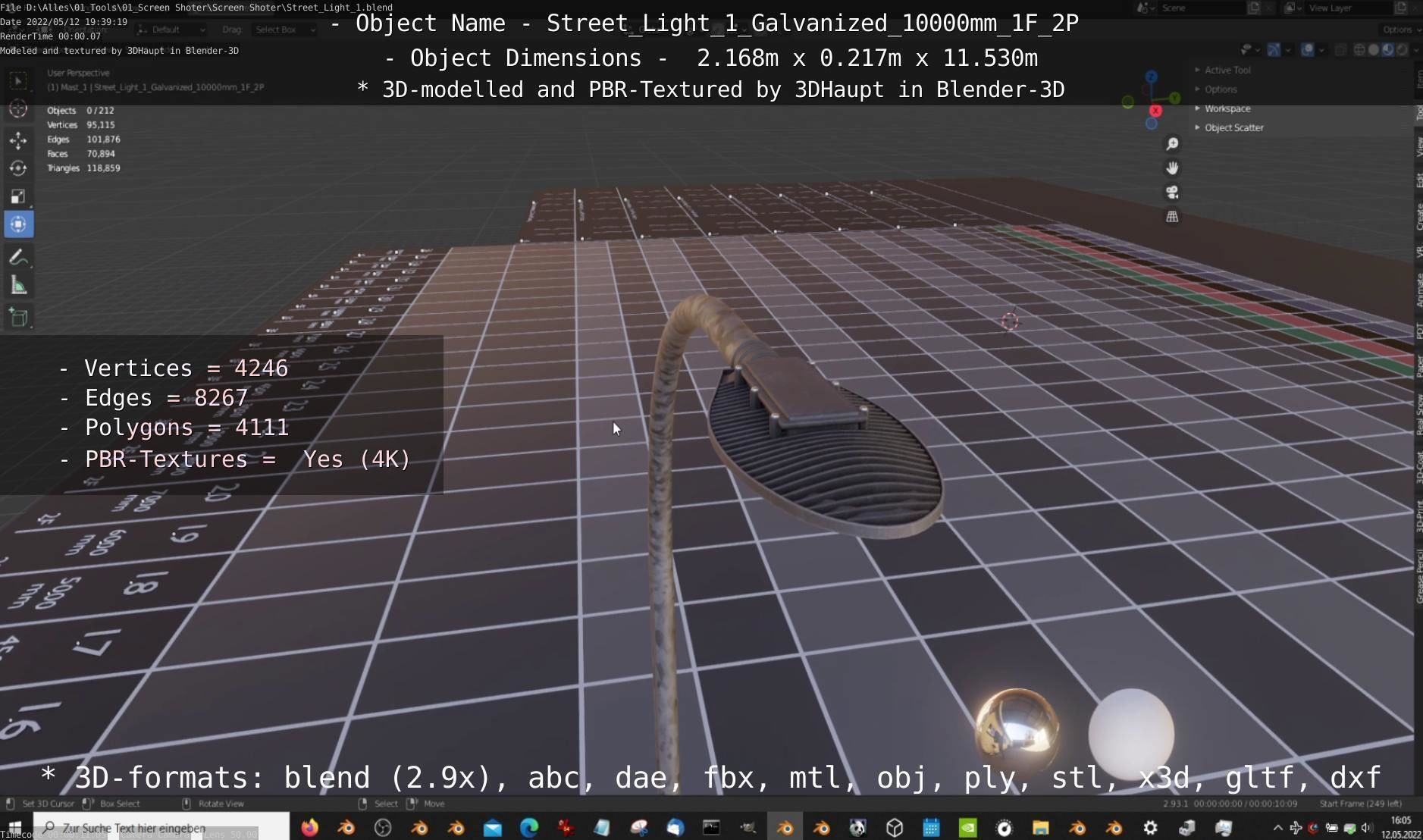Pick the Rotate tool
The image size is (1423, 840).
(x=19, y=168)
